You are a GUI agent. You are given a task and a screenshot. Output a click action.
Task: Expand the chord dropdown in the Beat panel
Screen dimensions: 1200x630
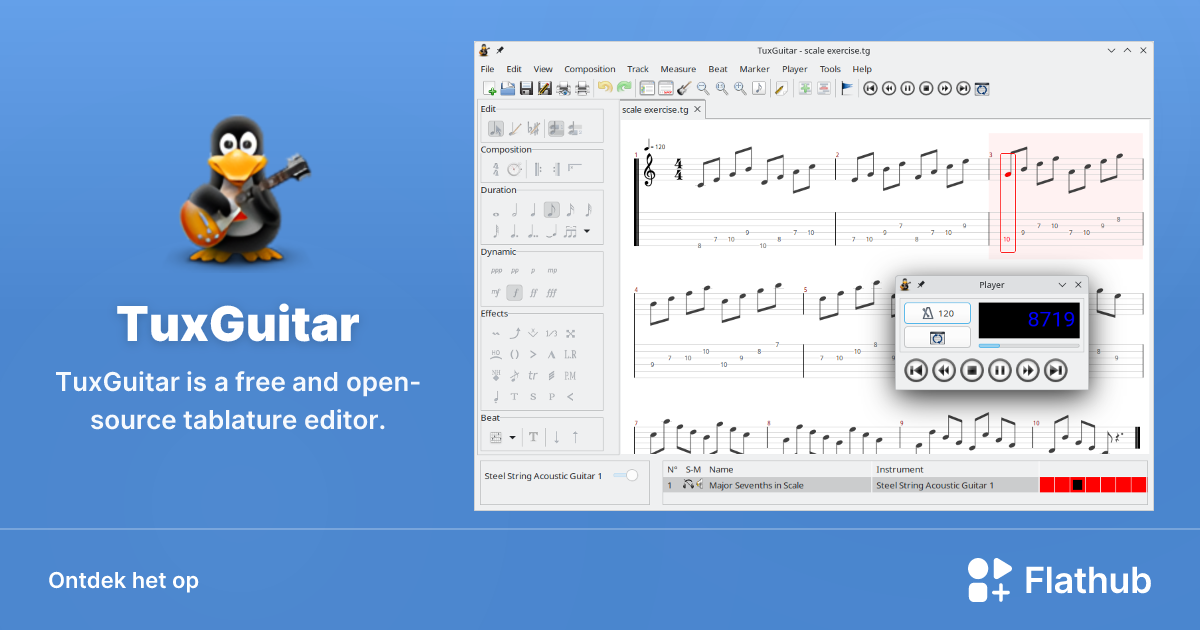pos(512,436)
